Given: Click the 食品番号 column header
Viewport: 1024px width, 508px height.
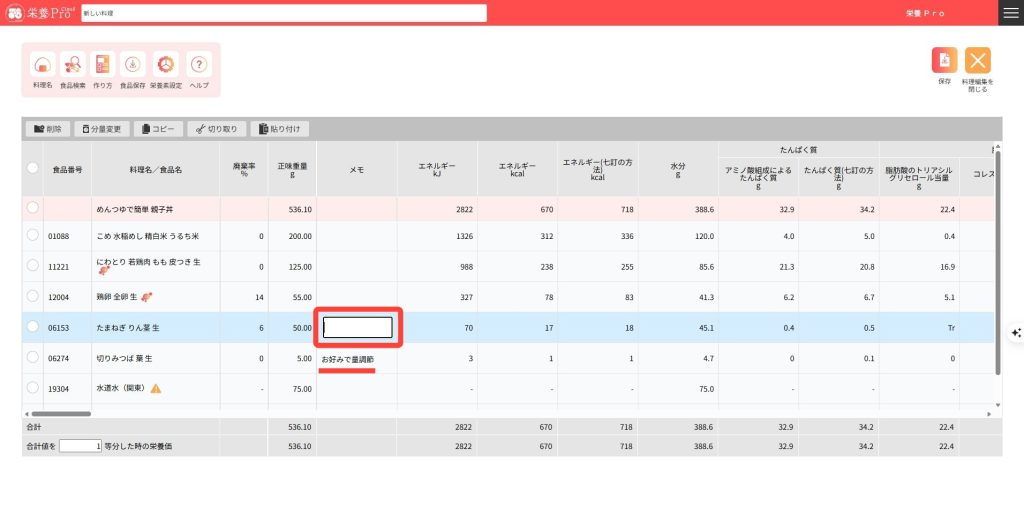Looking at the screenshot, I should coord(67,169).
